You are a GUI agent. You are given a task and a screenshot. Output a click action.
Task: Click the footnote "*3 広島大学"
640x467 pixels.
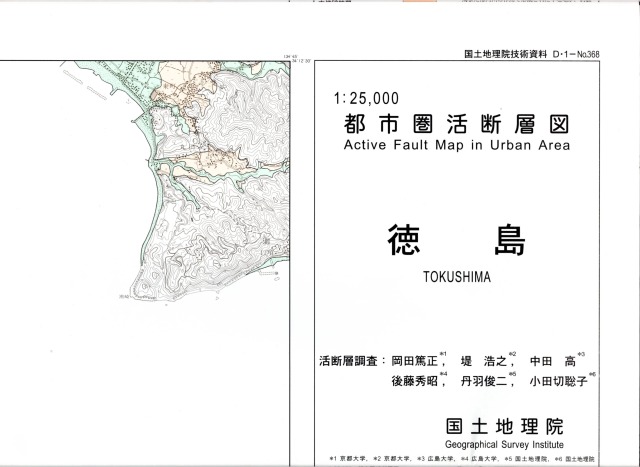pos(435,459)
